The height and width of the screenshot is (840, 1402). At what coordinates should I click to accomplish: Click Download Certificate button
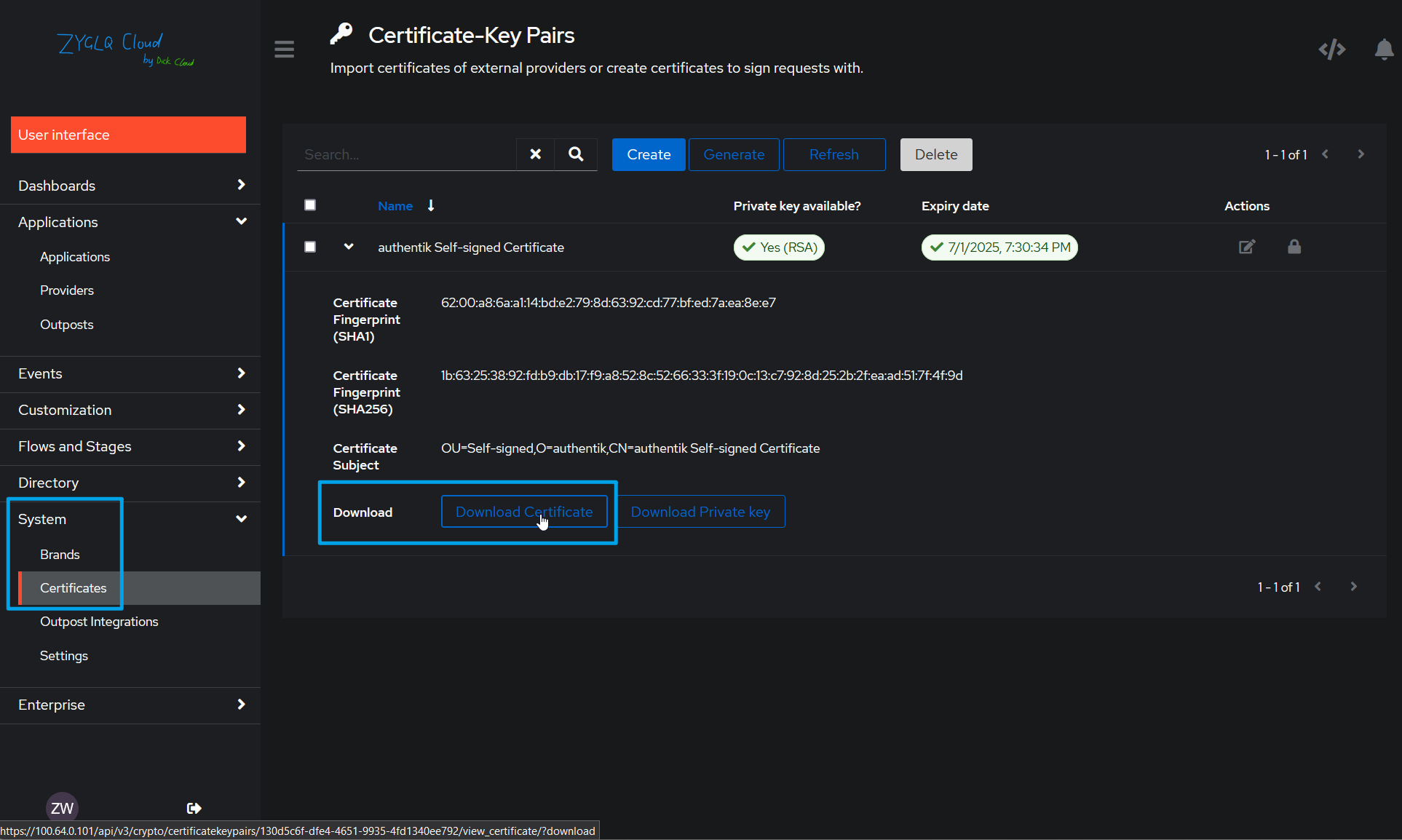pyautogui.click(x=524, y=512)
